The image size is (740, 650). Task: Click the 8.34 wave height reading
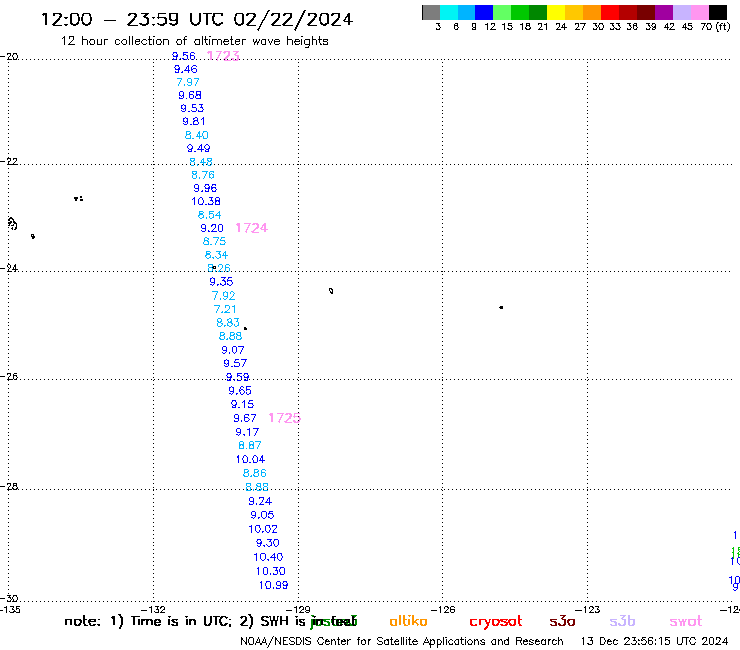click(216, 255)
